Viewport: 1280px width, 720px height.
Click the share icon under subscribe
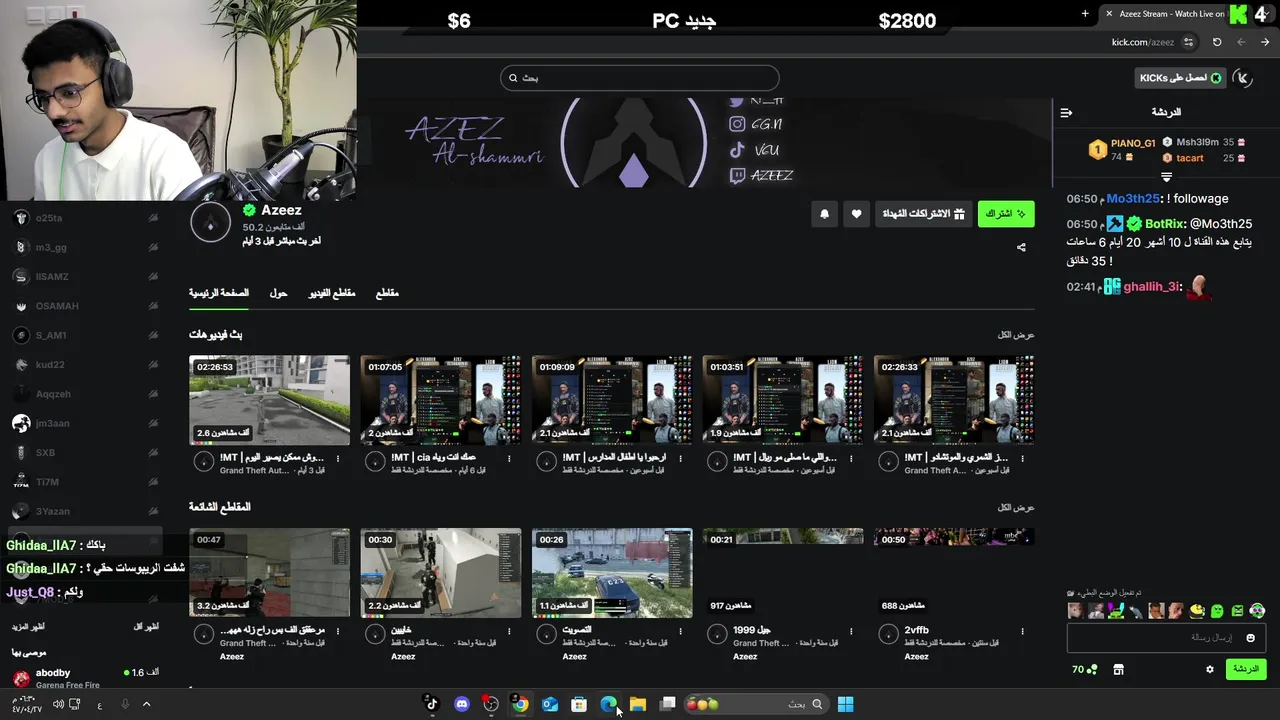pos(1021,247)
